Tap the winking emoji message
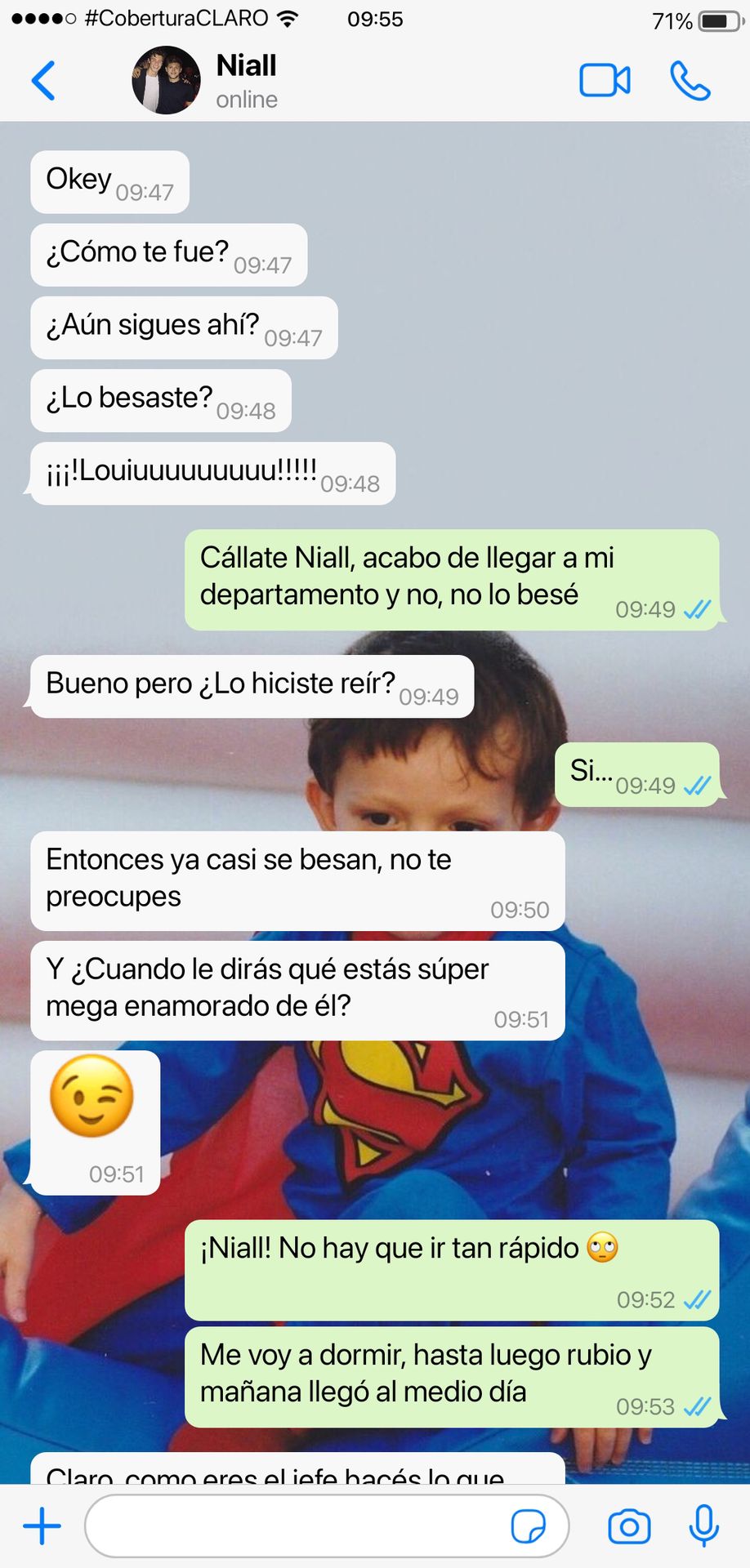The image size is (750, 1568). tap(95, 1122)
